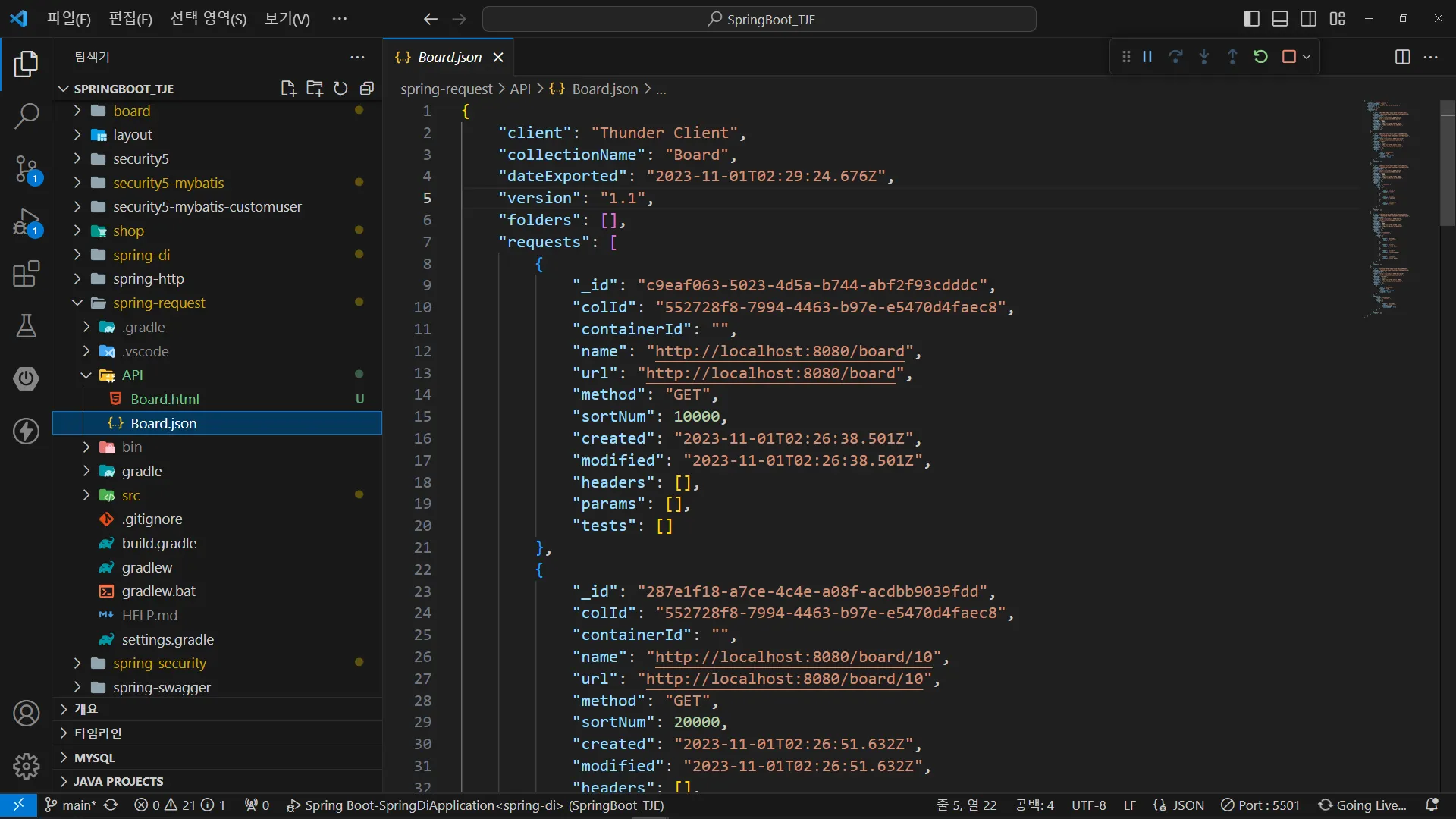This screenshot has height=819, width=1456.
Task: Open the 파일(F) menu
Action: point(68,19)
